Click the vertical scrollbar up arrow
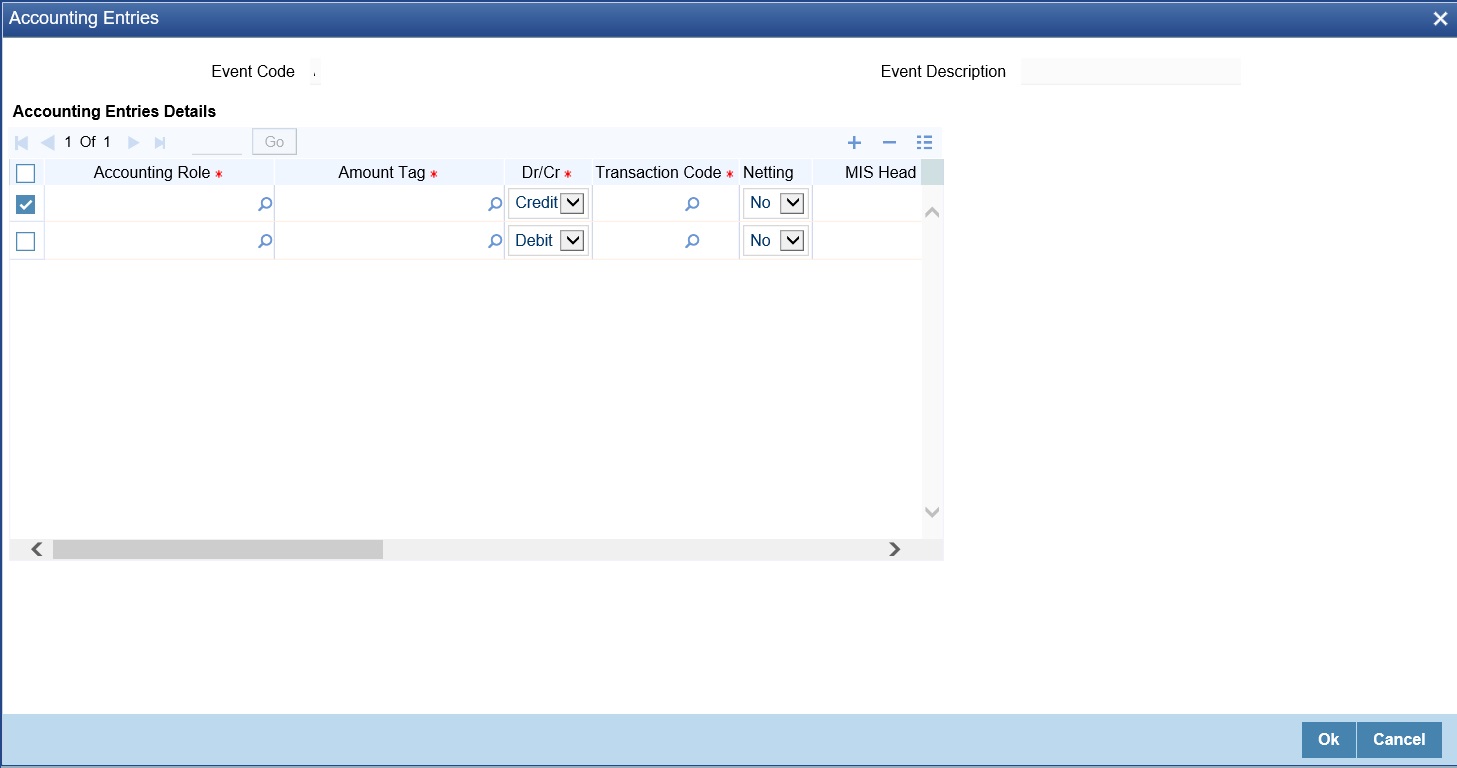Viewport: 1457px width, 768px height. [932, 212]
